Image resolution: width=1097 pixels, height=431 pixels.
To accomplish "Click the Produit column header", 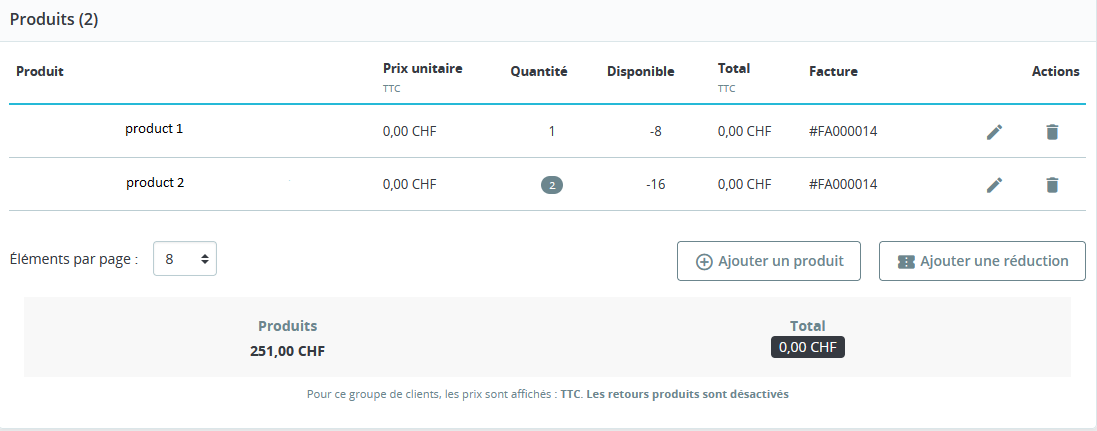I will [x=40, y=71].
